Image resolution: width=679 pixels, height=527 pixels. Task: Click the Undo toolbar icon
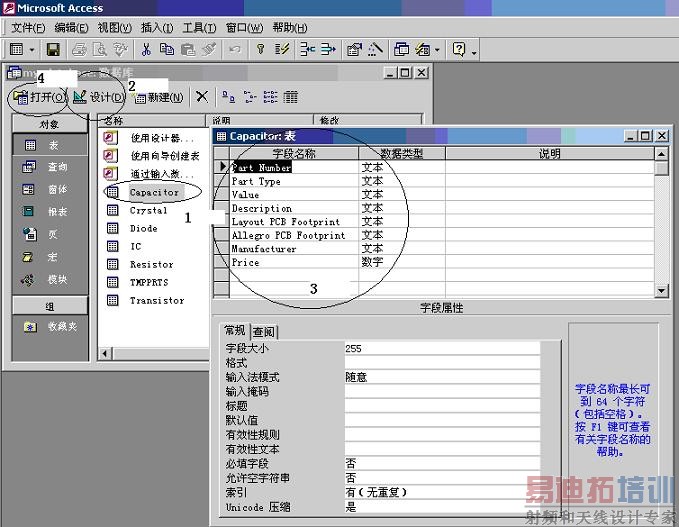[x=235, y=49]
